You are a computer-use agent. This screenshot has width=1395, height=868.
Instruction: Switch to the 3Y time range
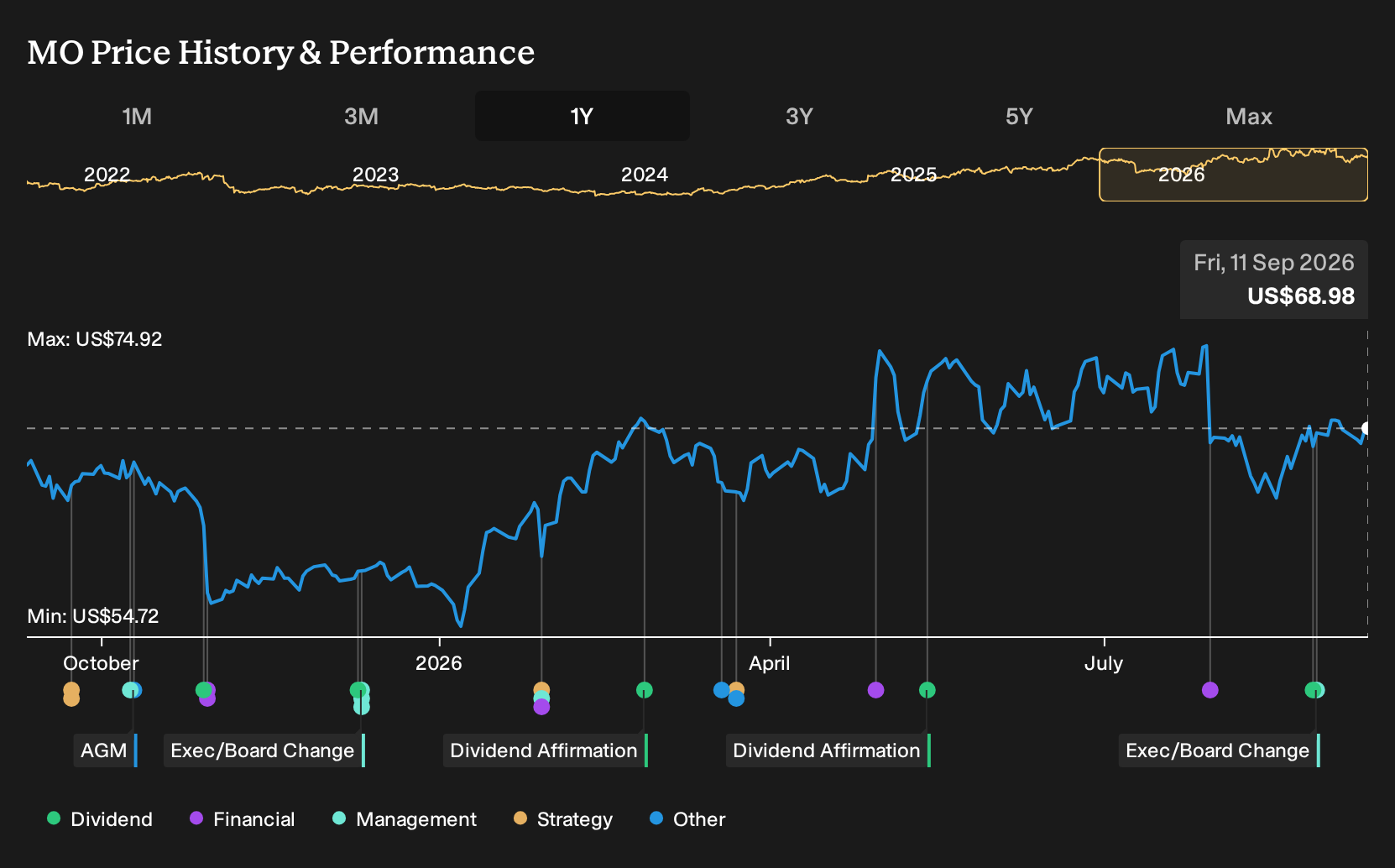pos(799,116)
